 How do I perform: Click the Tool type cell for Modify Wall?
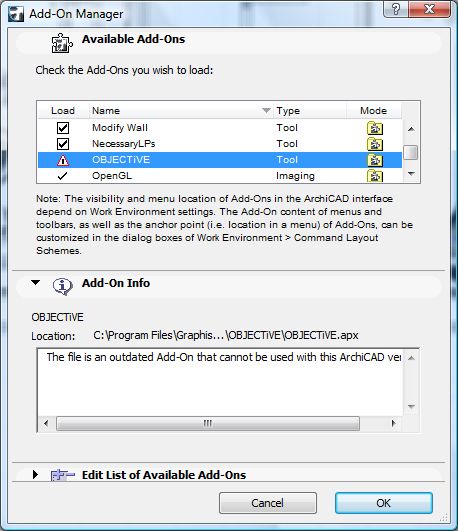[x=287, y=128]
